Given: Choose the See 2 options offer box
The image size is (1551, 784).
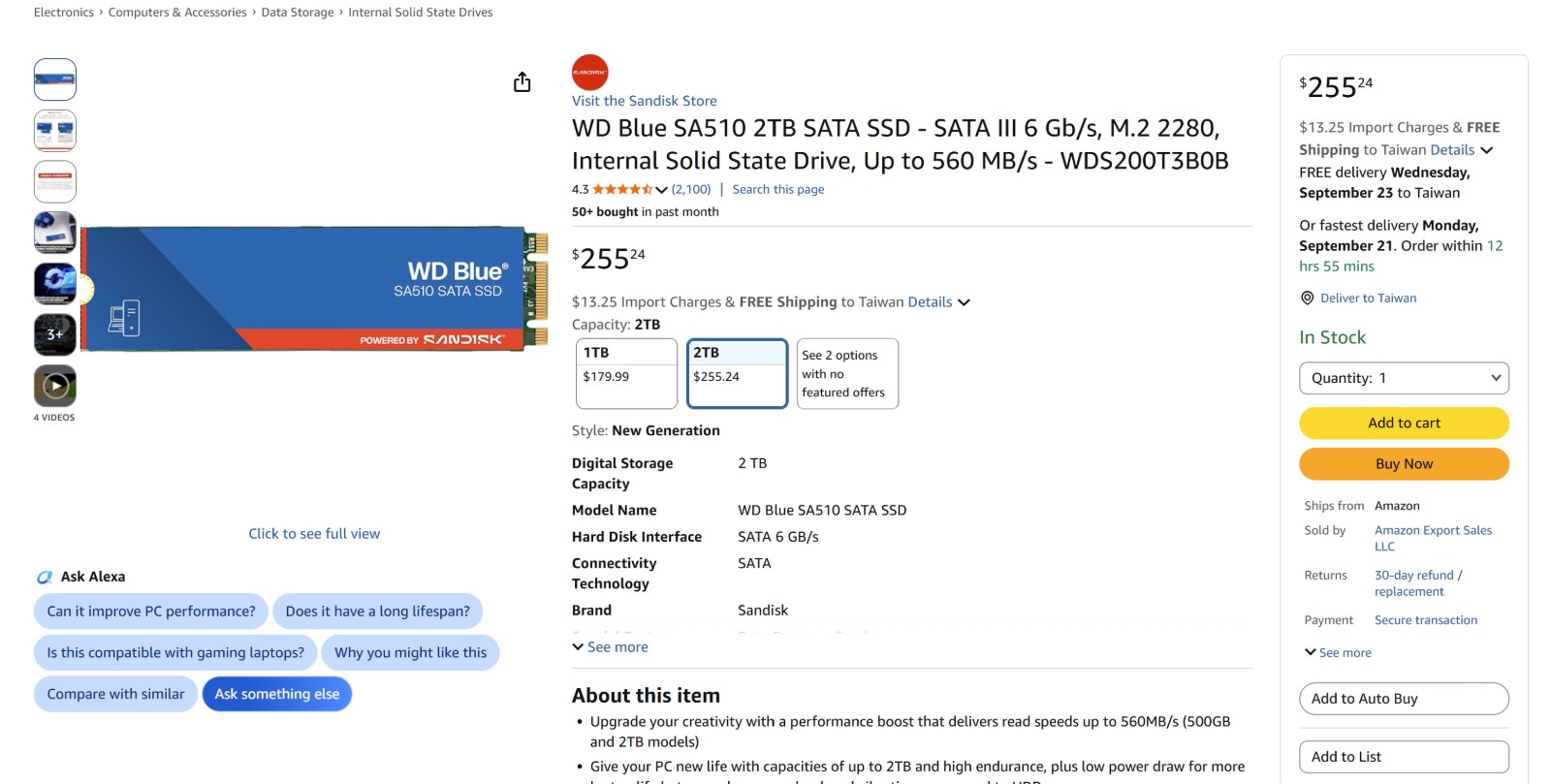Looking at the screenshot, I should click(x=847, y=373).
